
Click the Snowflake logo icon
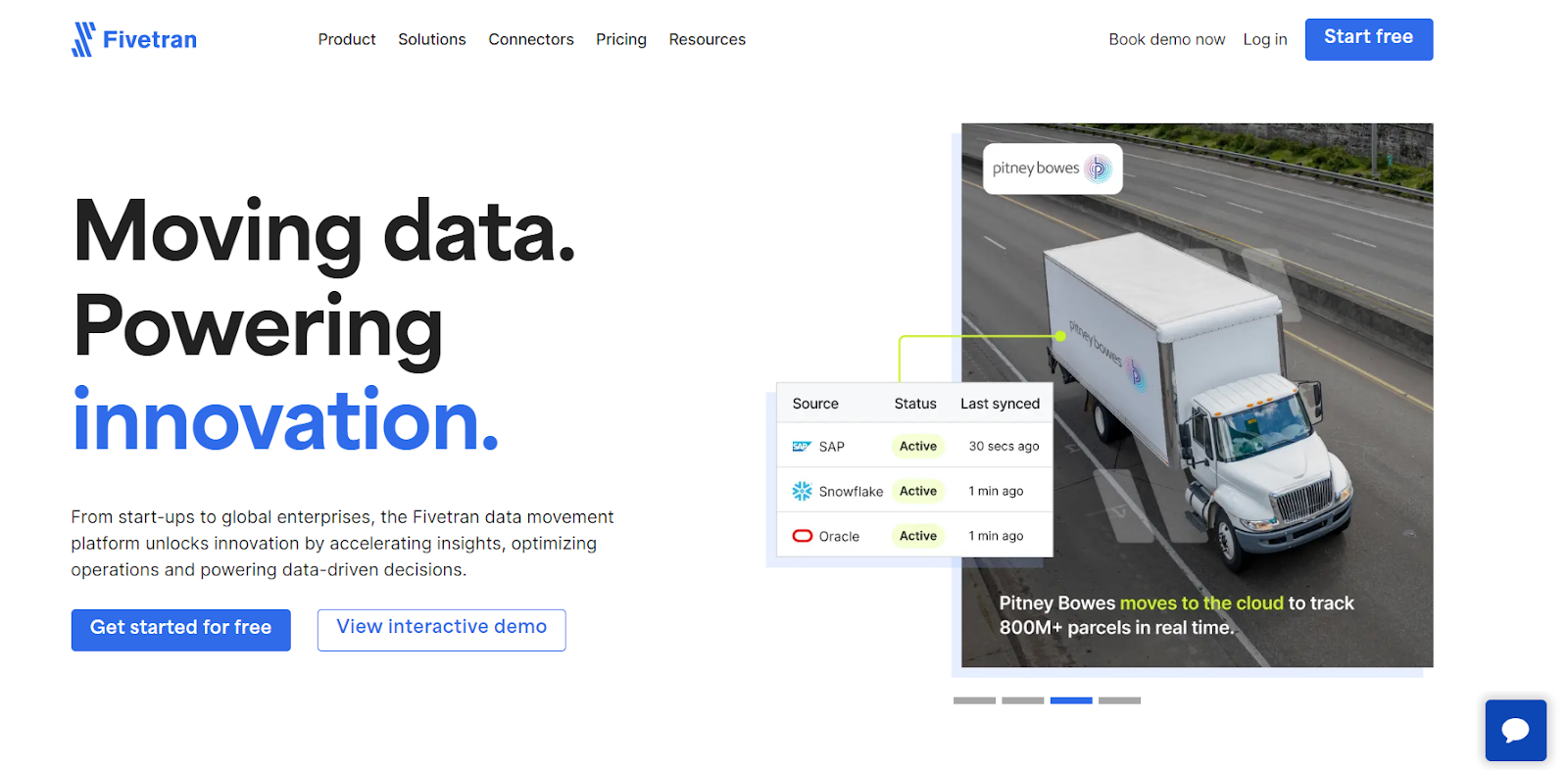(x=802, y=491)
